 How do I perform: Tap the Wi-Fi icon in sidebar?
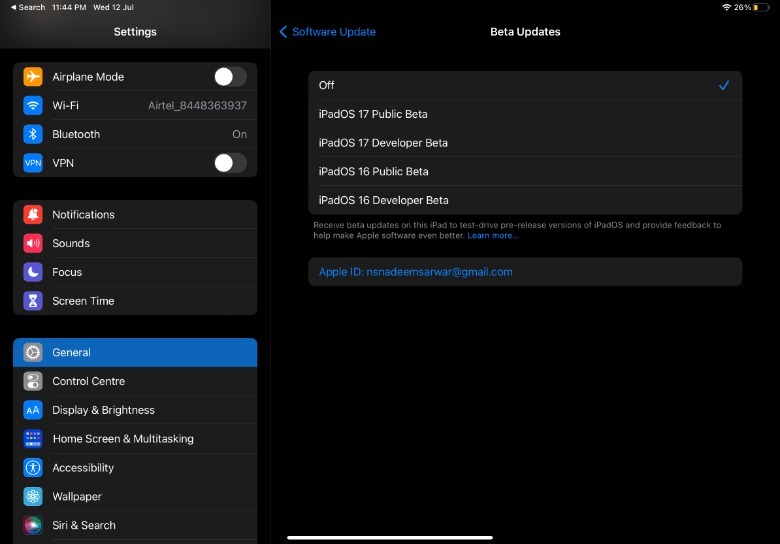tap(33, 105)
